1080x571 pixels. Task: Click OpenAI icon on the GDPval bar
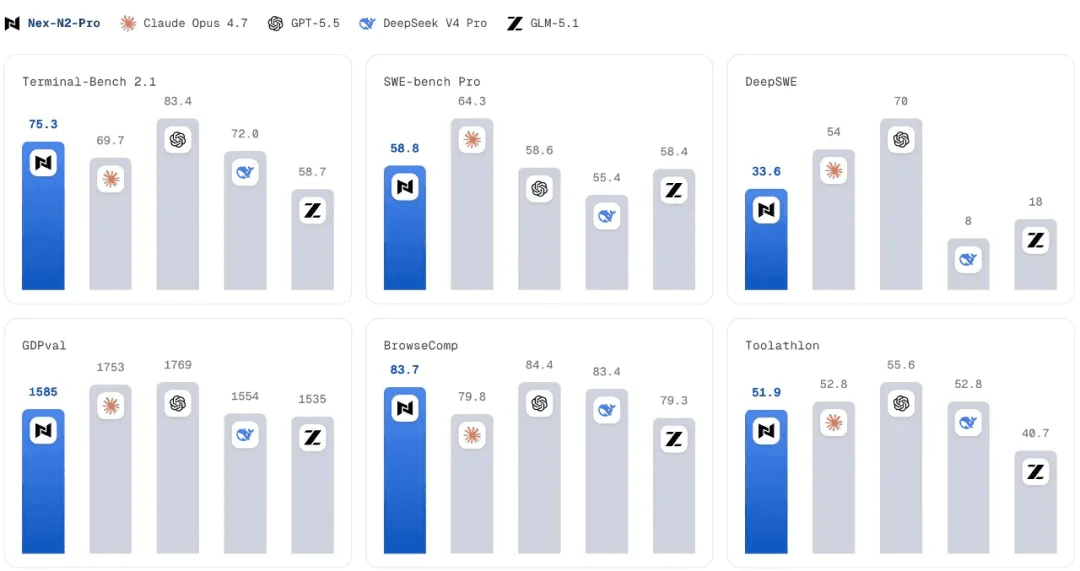(x=178, y=404)
